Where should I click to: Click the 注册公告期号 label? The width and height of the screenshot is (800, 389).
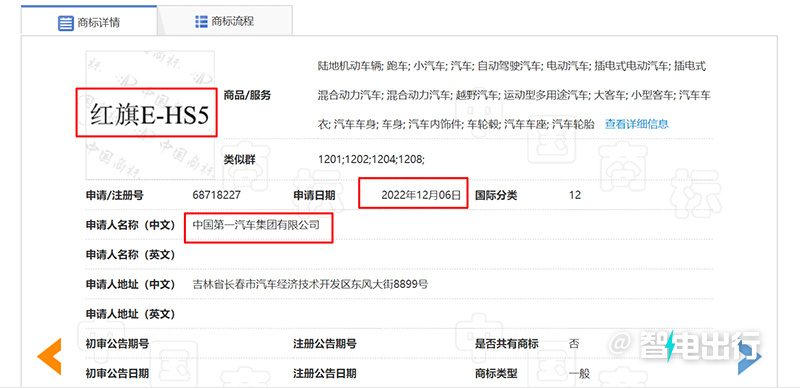point(324,344)
